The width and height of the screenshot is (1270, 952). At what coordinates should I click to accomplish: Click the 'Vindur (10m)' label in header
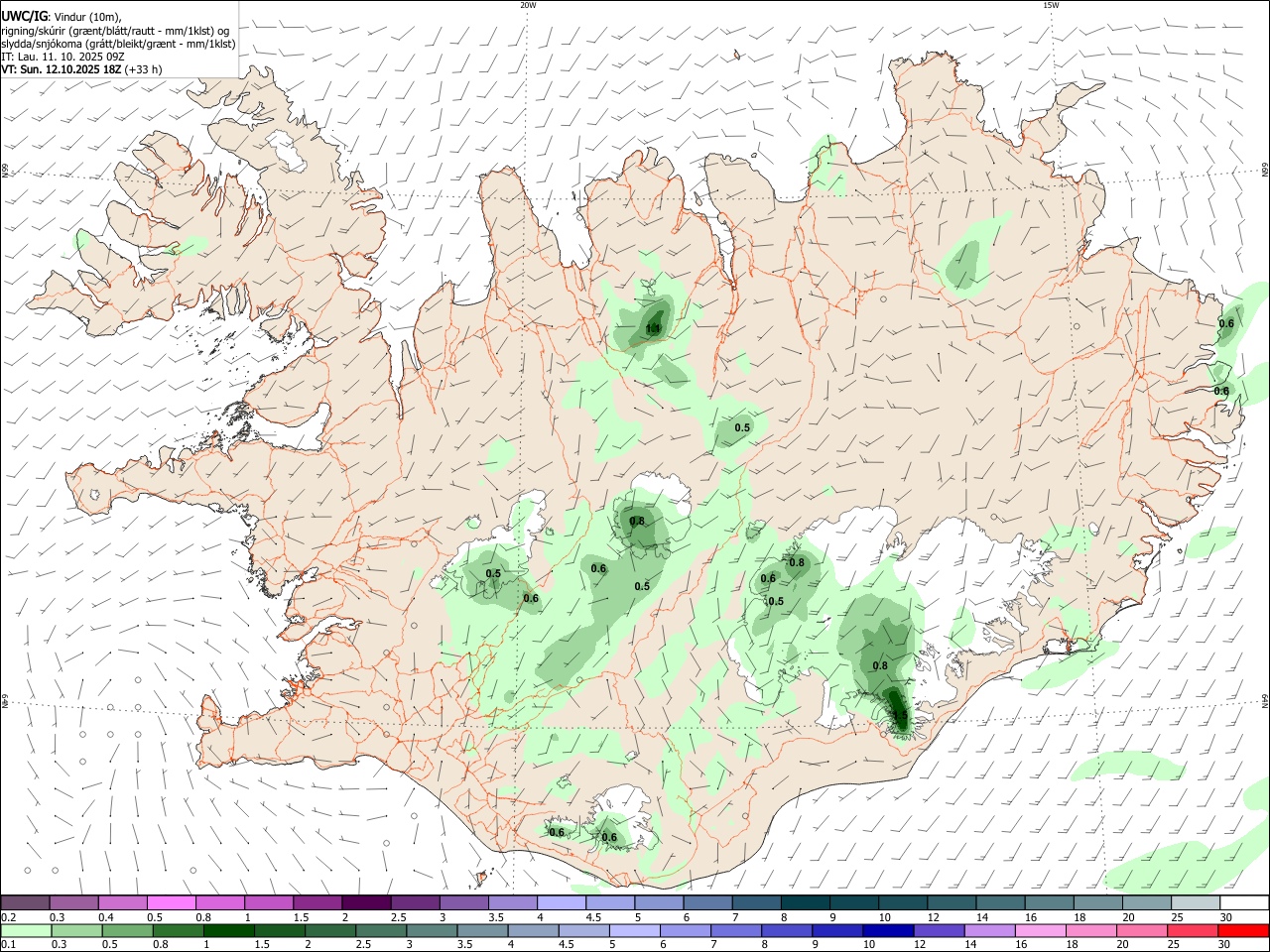click(x=87, y=16)
